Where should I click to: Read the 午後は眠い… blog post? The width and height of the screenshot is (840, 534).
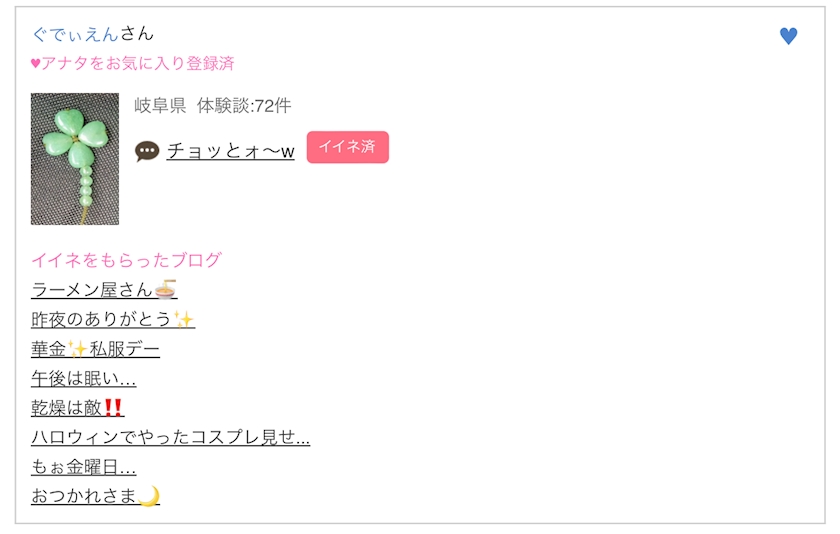(83, 378)
